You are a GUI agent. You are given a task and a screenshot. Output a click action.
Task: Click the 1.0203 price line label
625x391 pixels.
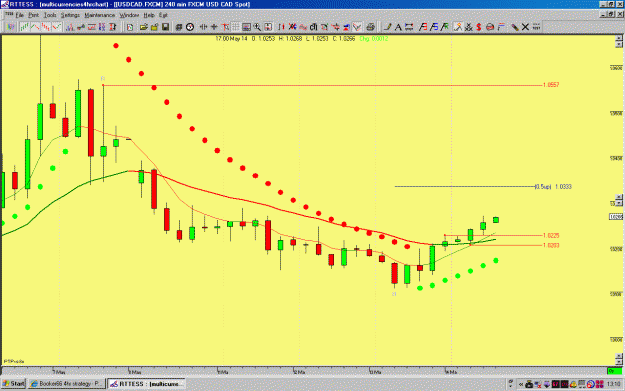tap(551, 246)
